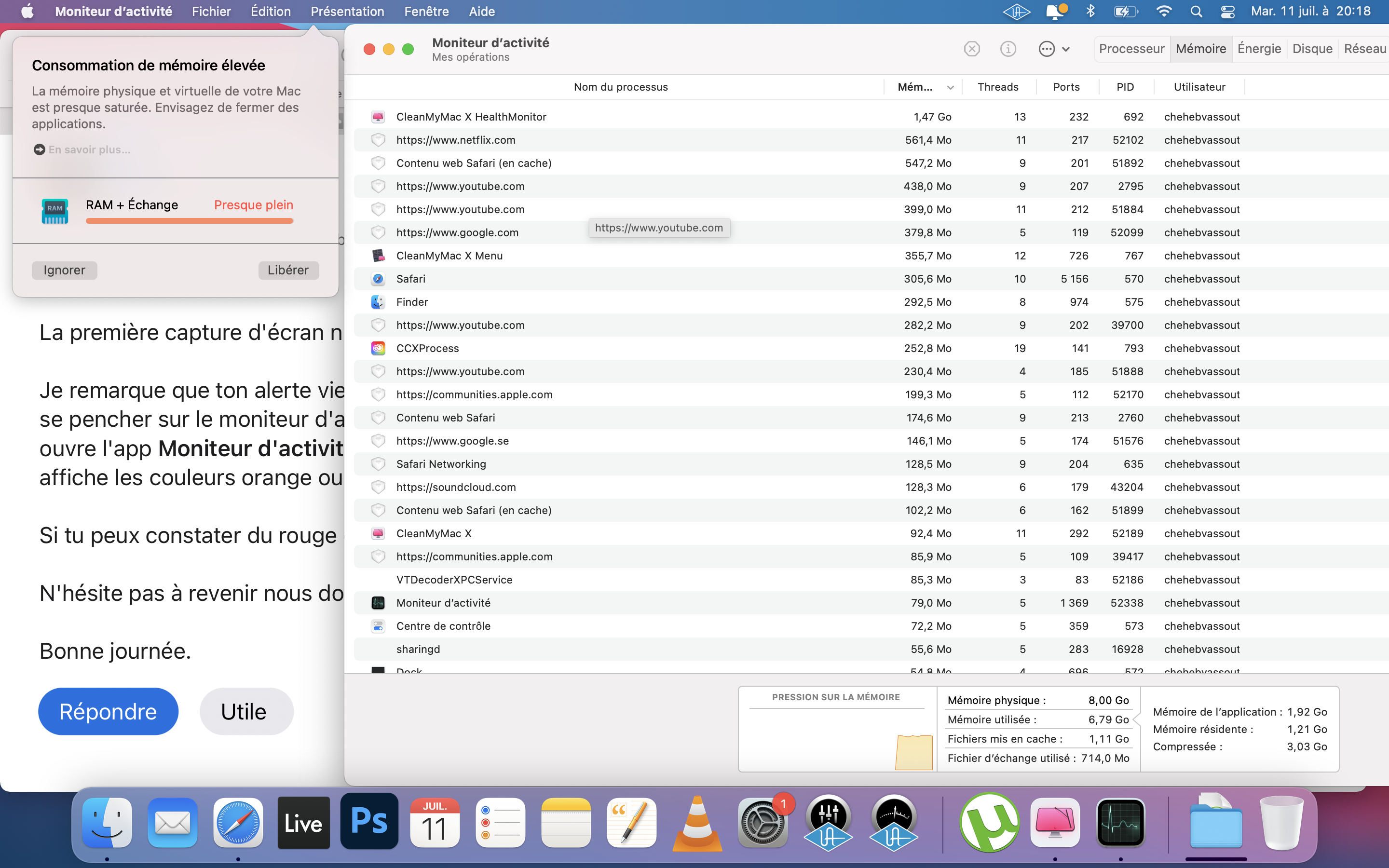Screen dimensions: 1389x868
Task: Click the Wi-Fi status icon
Action: (1163, 12)
